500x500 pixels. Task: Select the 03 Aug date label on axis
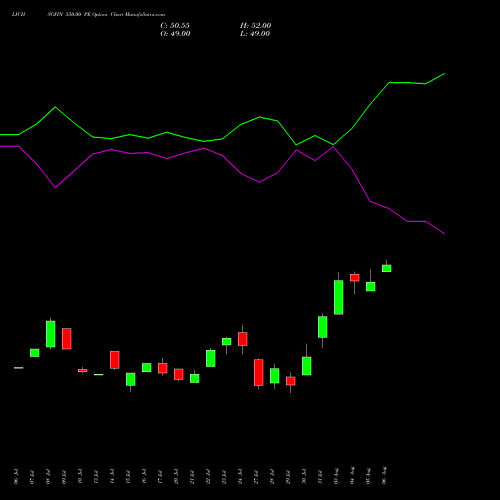pos(336,476)
